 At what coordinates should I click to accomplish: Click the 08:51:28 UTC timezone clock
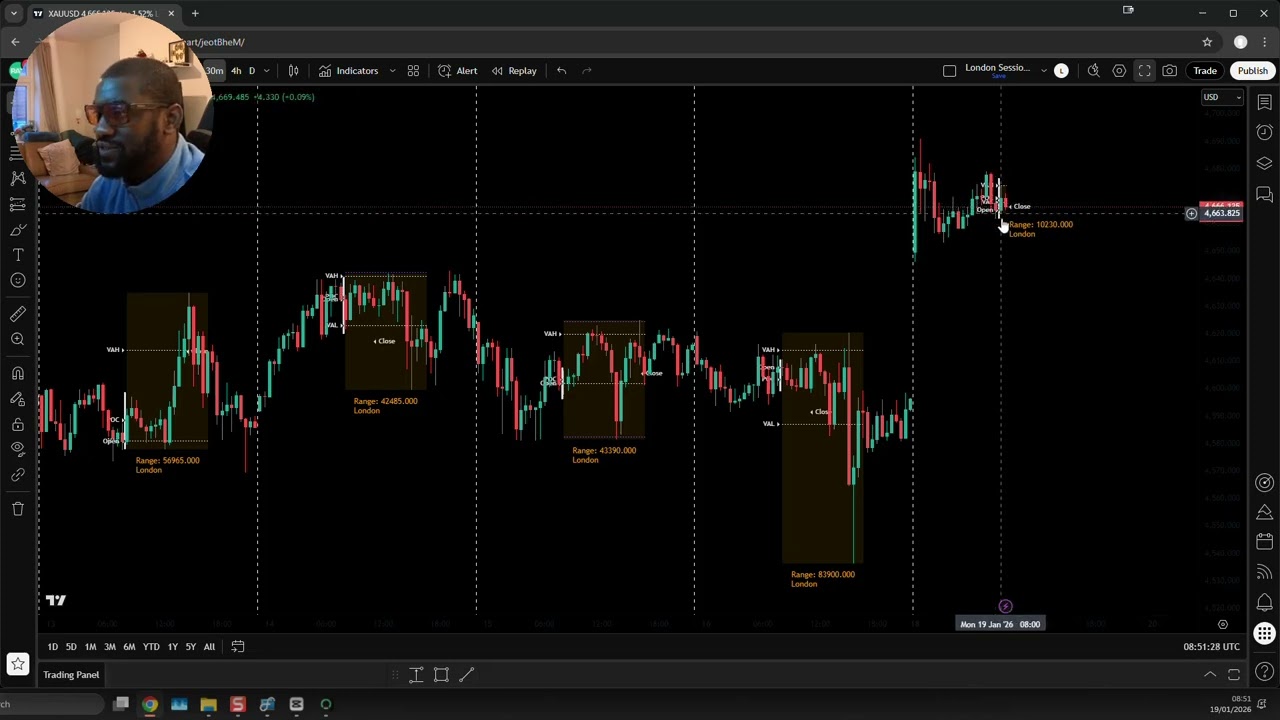coord(1211,647)
